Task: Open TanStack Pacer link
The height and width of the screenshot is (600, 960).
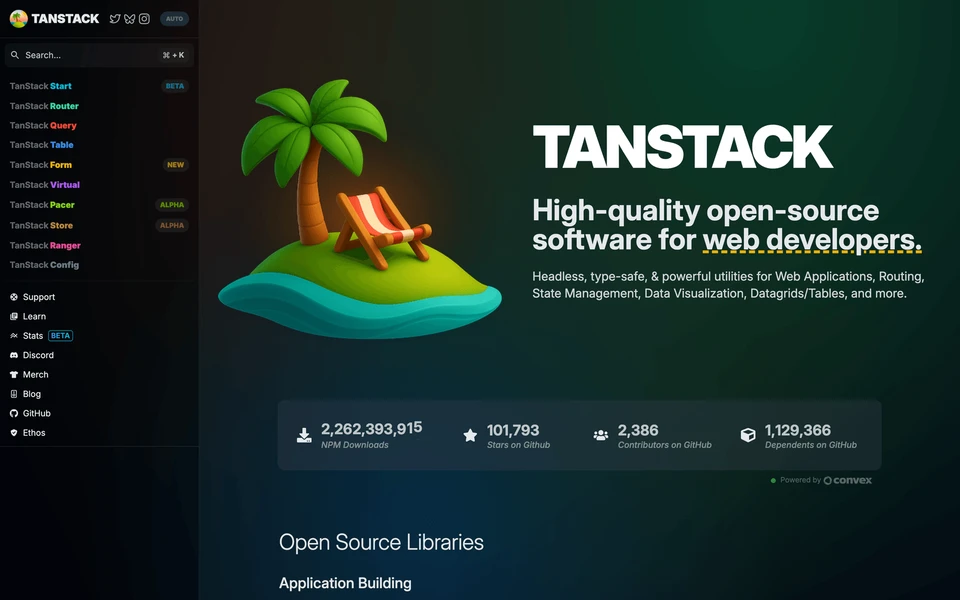Action: tap(42, 205)
